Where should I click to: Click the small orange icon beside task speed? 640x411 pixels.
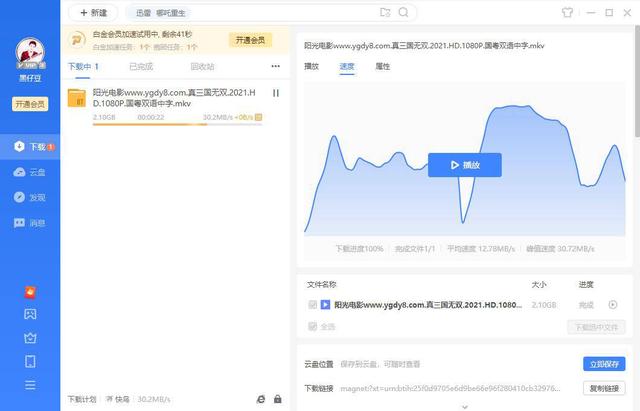click(258, 118)
